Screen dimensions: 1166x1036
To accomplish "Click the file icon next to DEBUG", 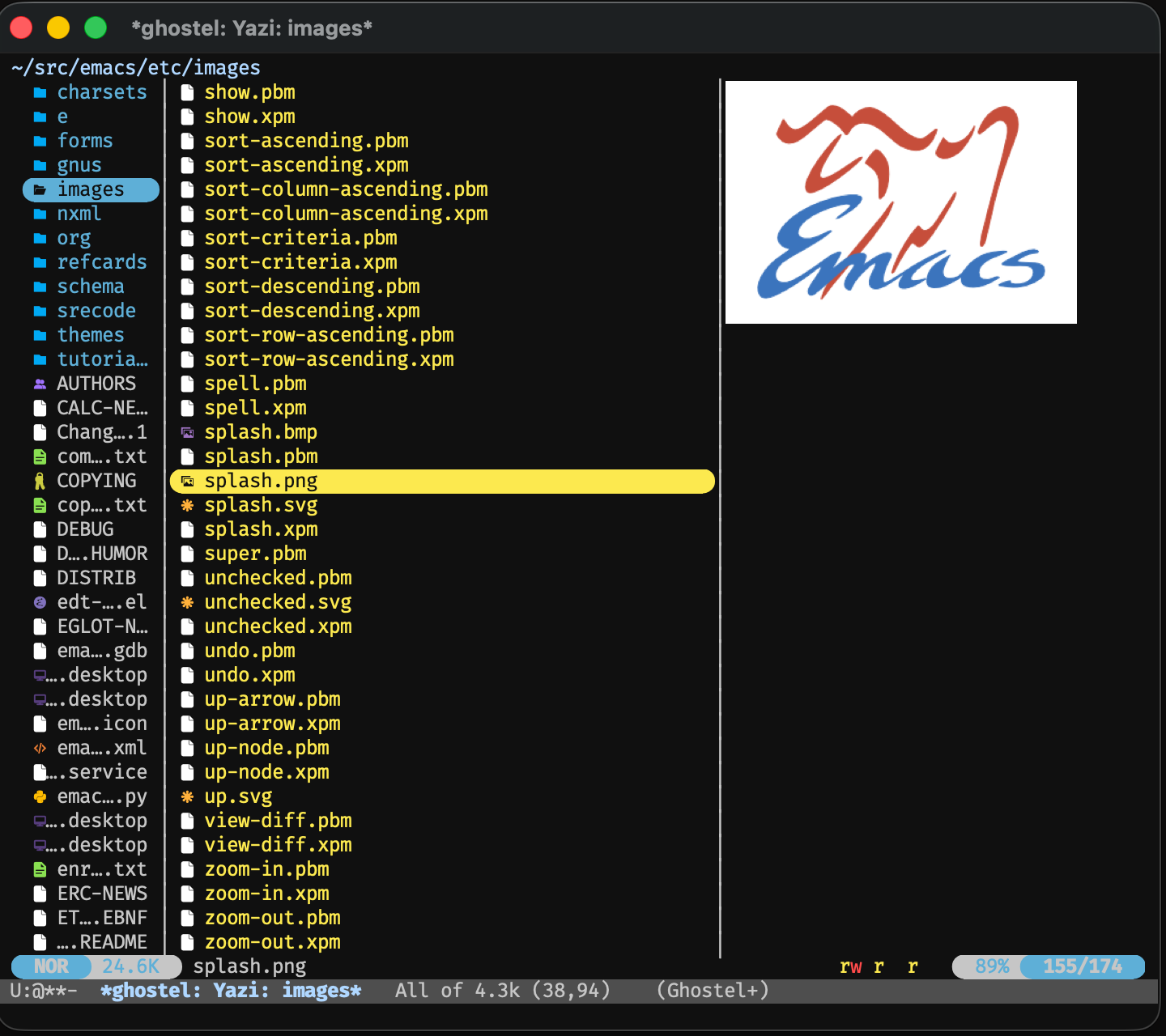I will click(40, 530).
